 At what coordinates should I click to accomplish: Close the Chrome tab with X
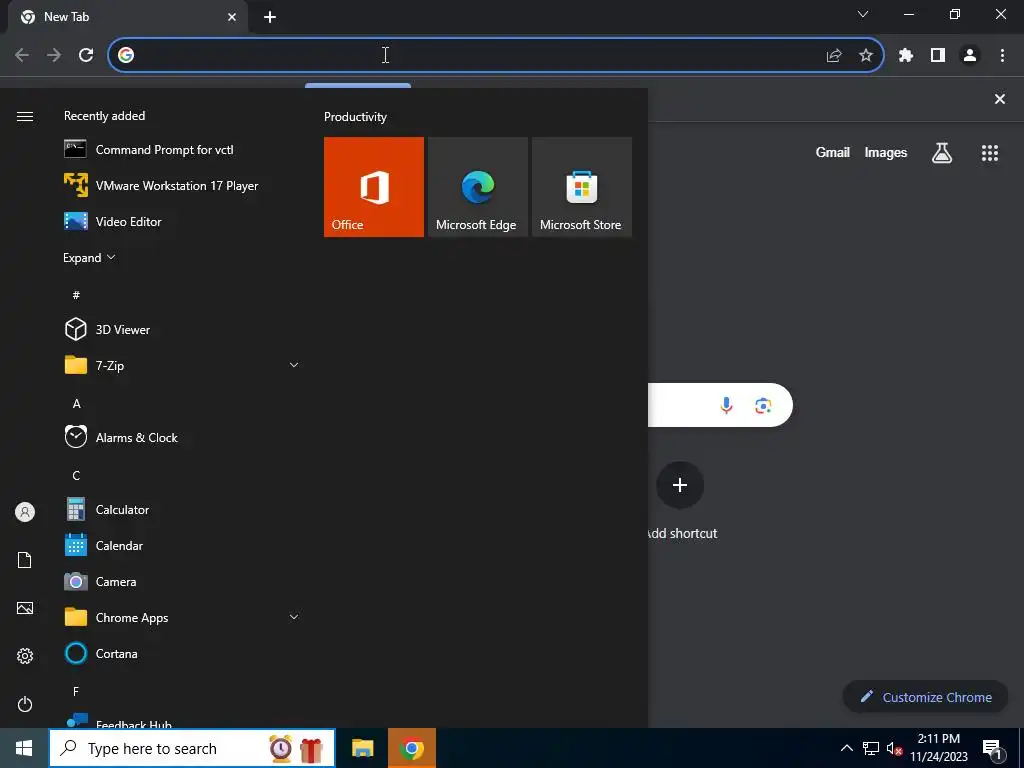232,17
